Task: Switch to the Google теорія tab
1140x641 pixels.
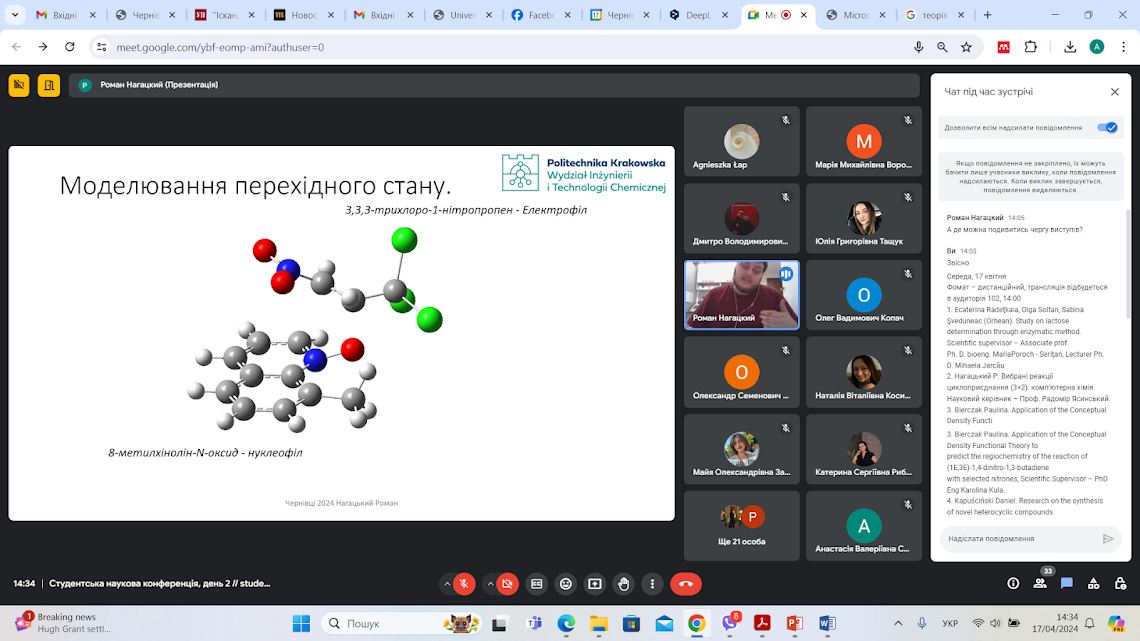Action: pyautogui.click(x=935, y=15)
